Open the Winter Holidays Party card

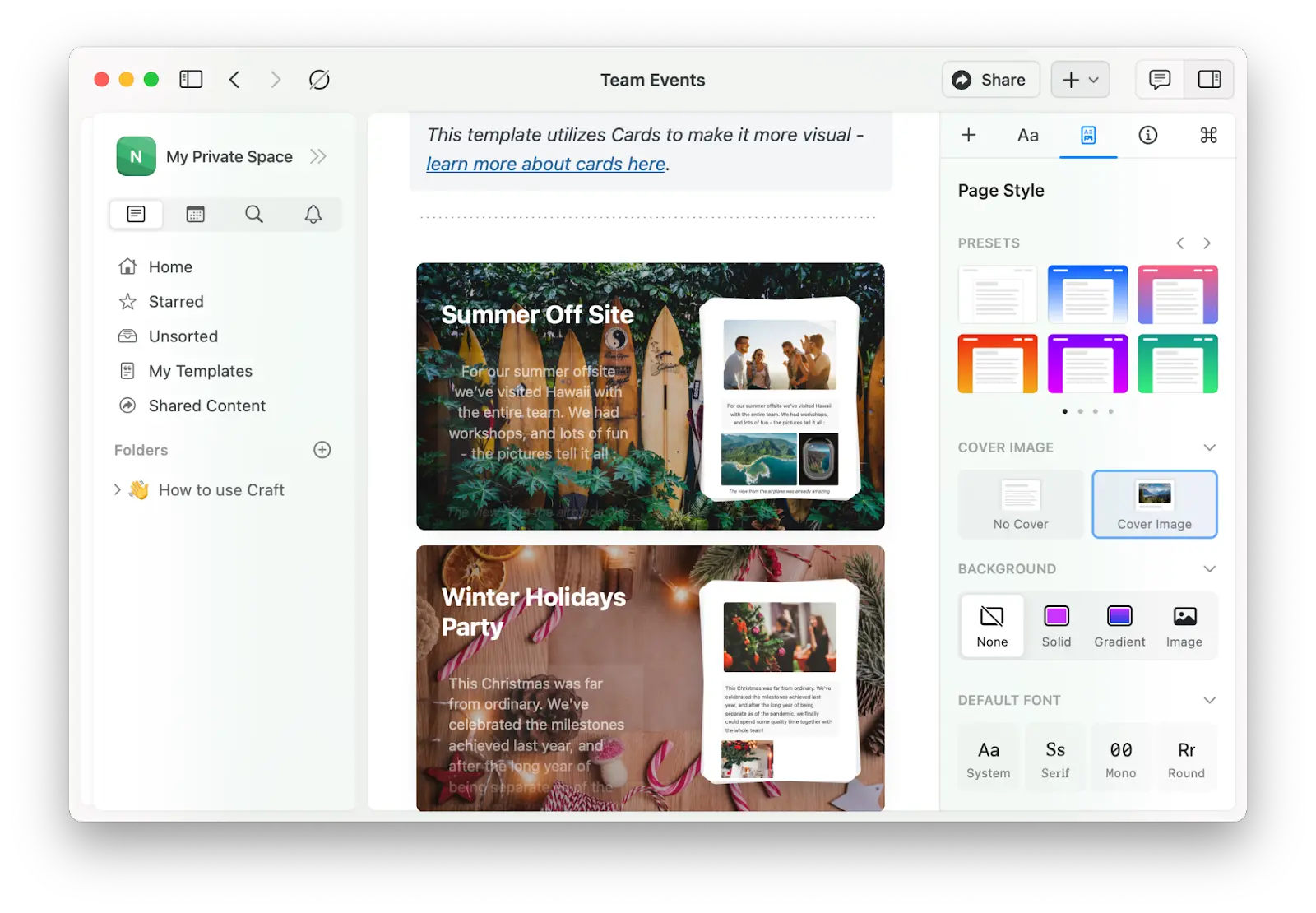pyautogui.click(x=651, y=679)
